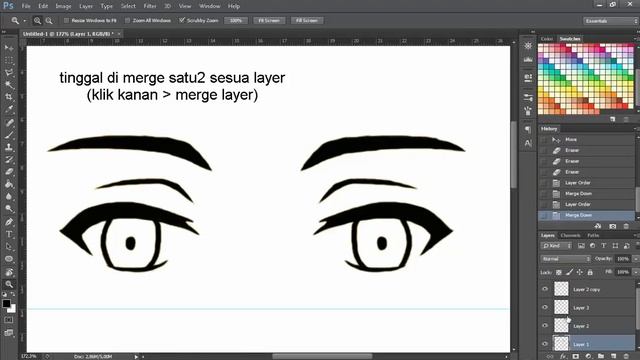Click the Zoom Out mode icon
Image resolution: width=640 pixels, height=360 pixels.
pyautogui.click(x=49, y=20)
